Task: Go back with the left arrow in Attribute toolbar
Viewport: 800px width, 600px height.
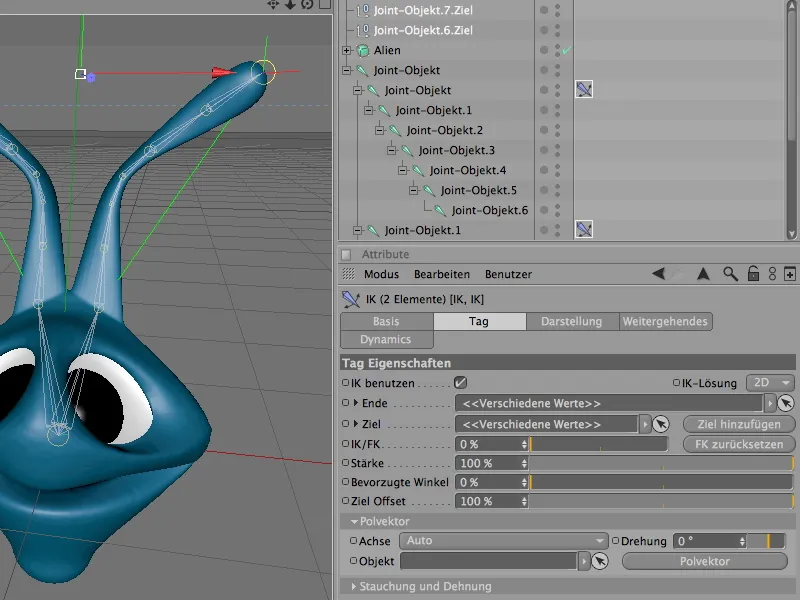Action: click(658, 274)
